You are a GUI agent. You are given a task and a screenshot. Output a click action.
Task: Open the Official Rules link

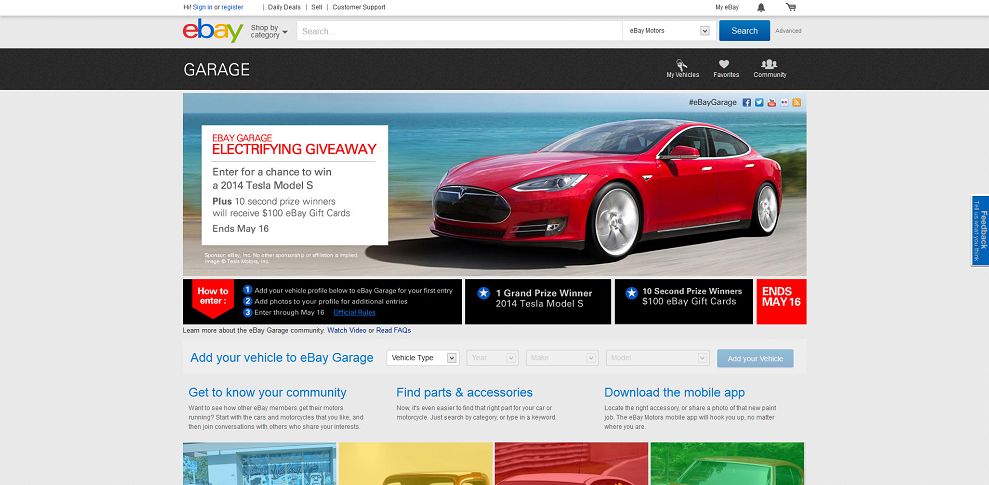point(354,313)
